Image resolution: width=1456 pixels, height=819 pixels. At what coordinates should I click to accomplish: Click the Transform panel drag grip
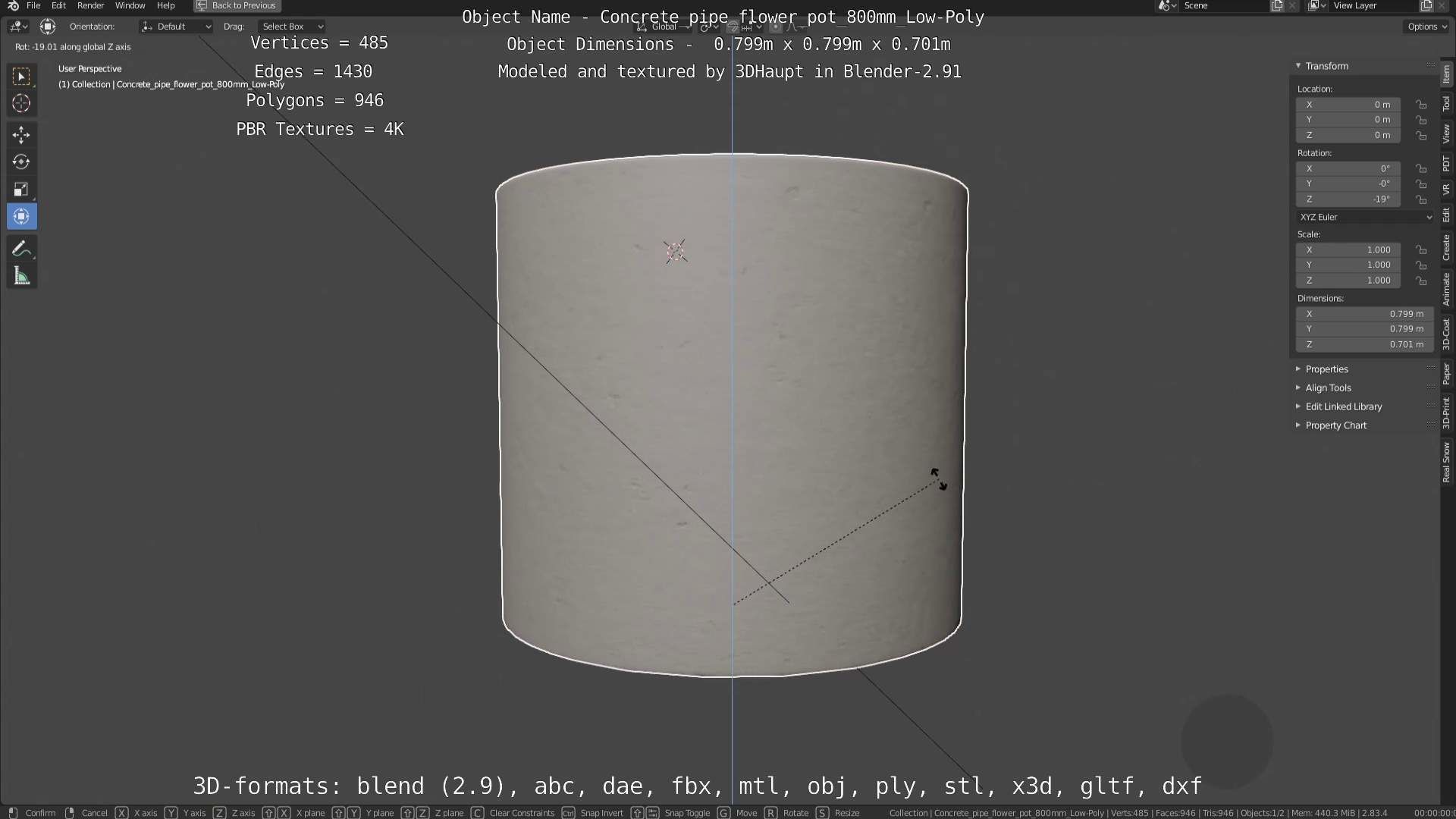[1430, 66]
